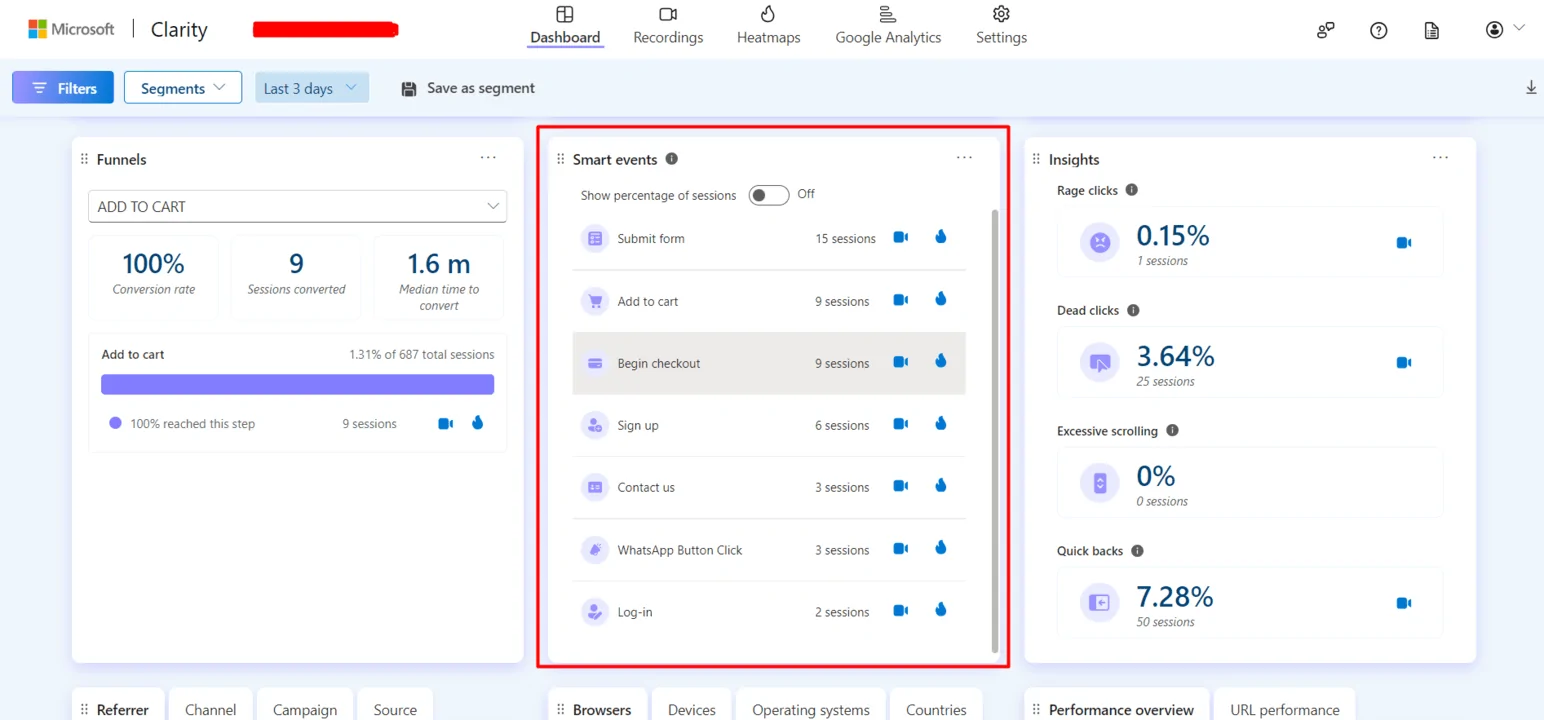View recordings for Rage clicks insight
Screen dimensions: 1544x720
1403,243
